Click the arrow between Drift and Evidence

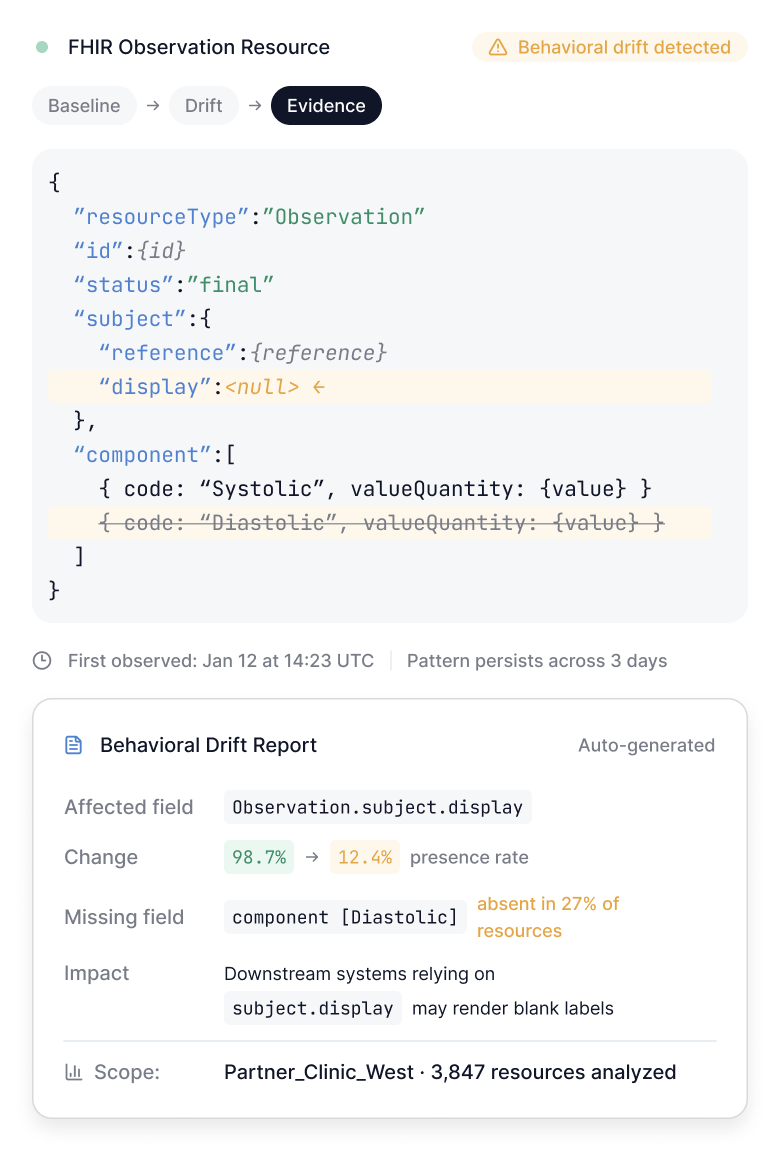(255, 106)
